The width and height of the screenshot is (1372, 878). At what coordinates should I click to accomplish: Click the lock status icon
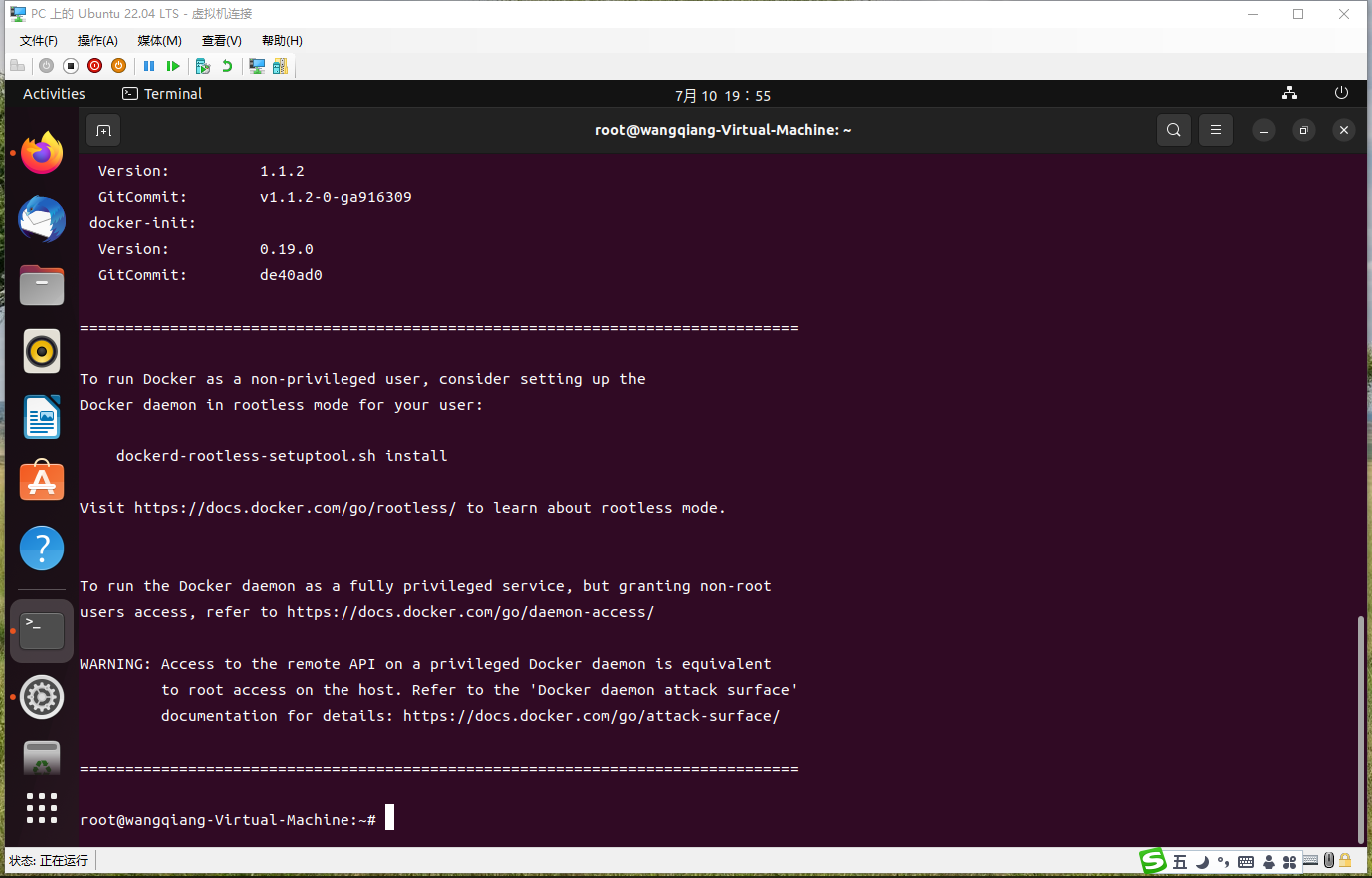point(1346,860)
